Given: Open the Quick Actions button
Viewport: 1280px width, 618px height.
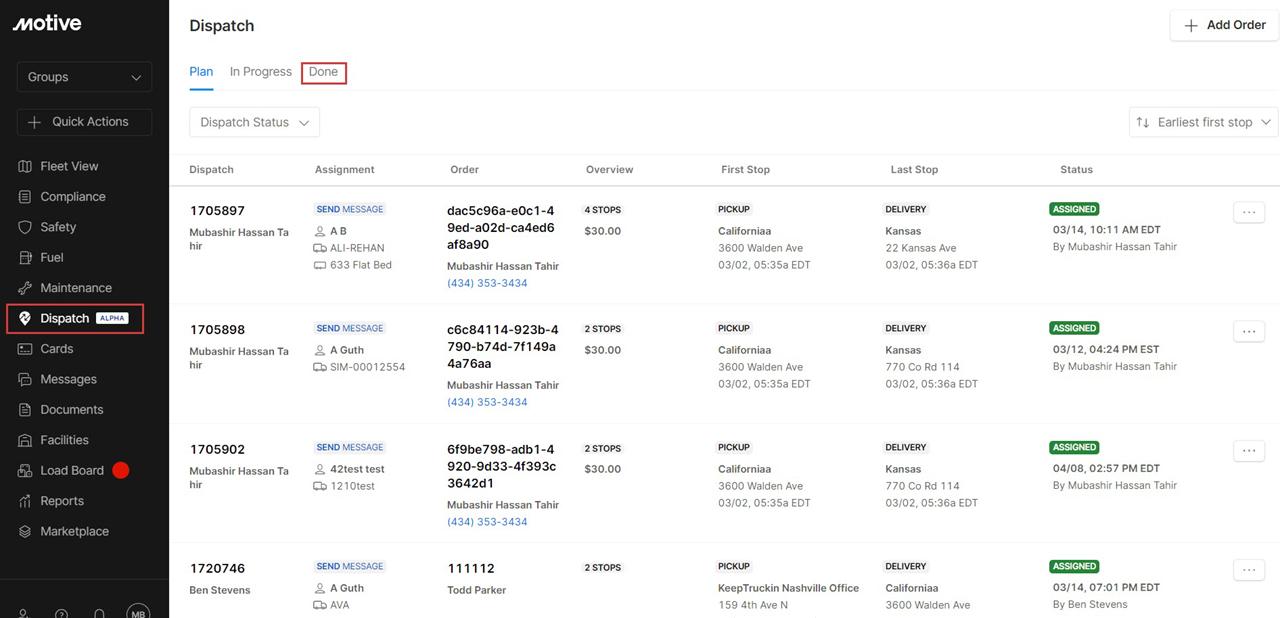Looking at the screenshot, I should tap(84, 122).
